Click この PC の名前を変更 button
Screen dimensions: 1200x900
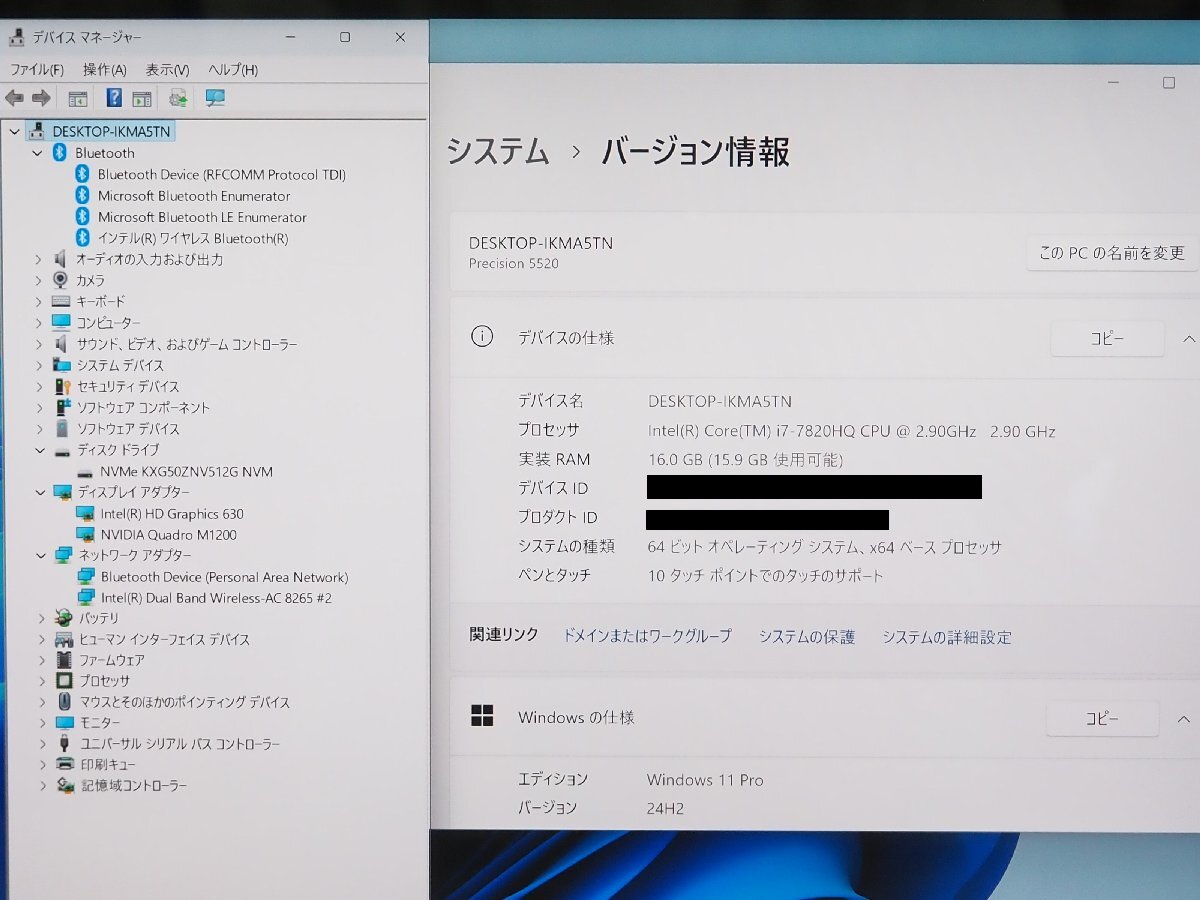pos(1111,253)
